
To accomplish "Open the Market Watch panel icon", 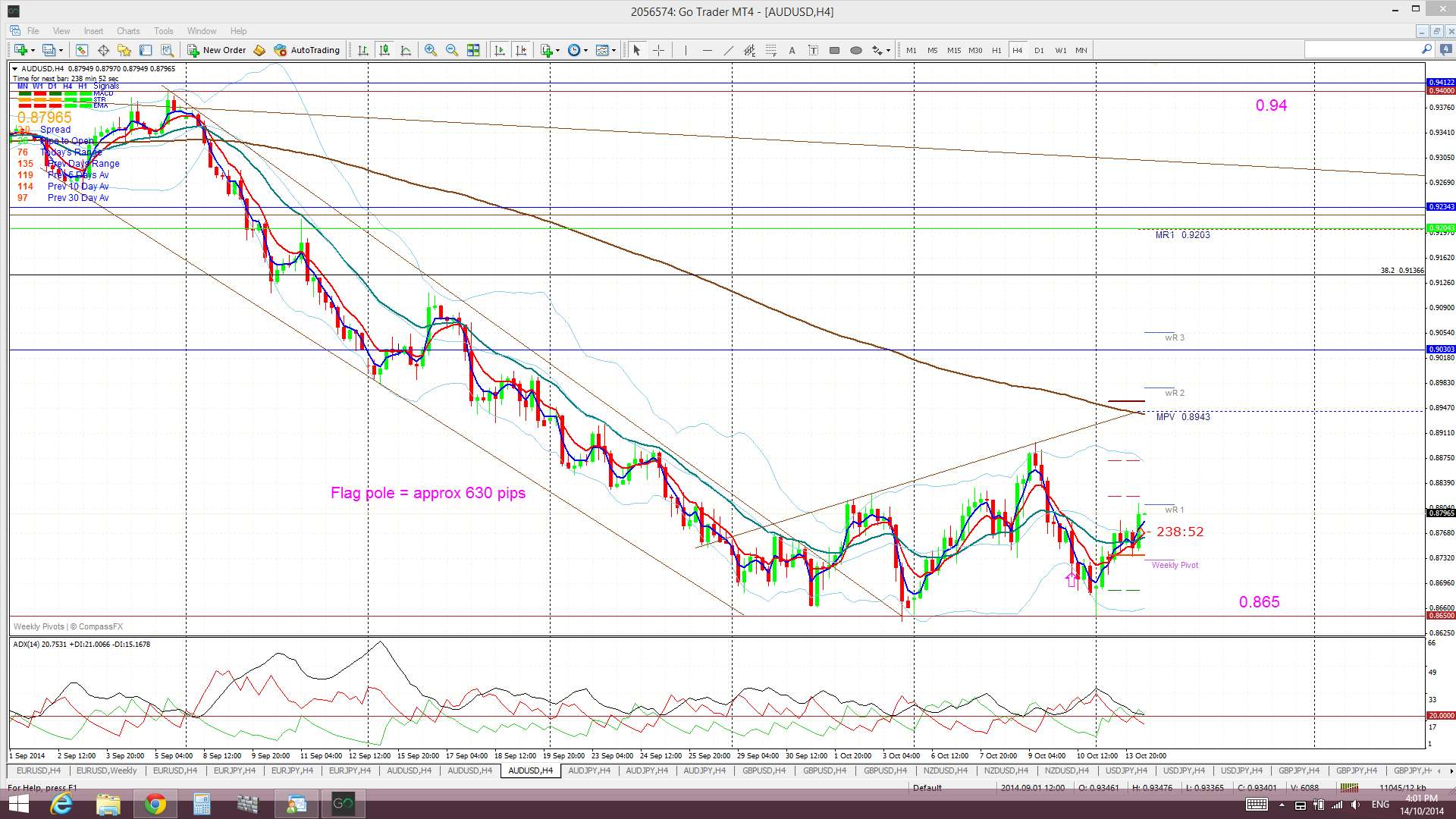I will (x=81, y=50).
